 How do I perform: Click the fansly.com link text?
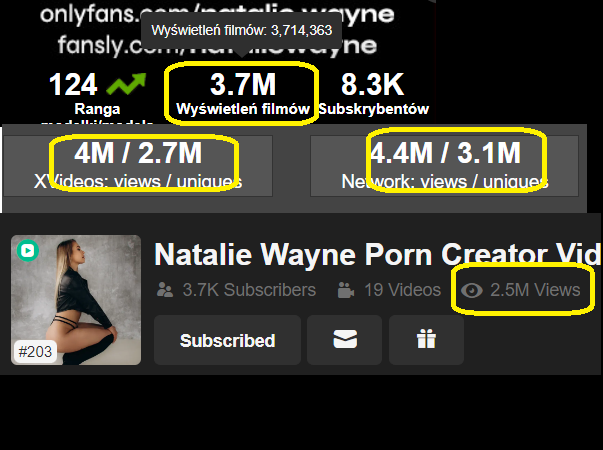tap(217, 45)
